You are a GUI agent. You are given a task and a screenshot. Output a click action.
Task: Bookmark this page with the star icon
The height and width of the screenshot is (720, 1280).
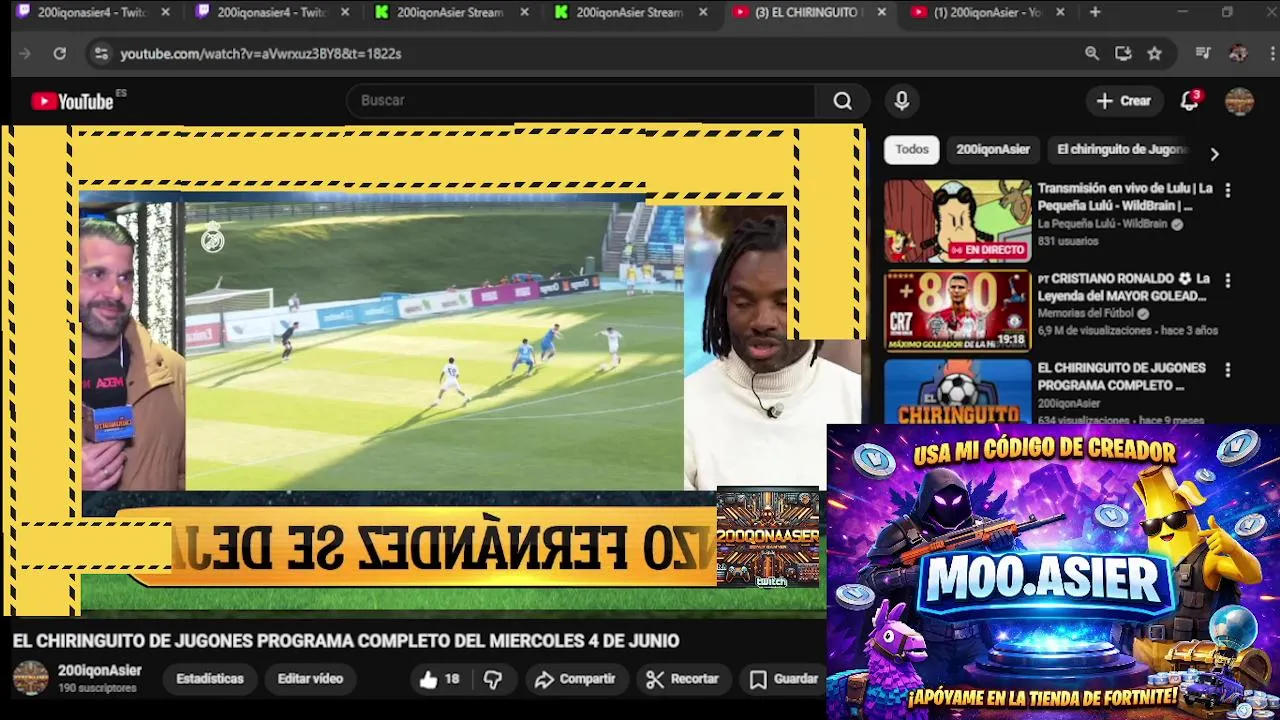(x=1154, y=53)
